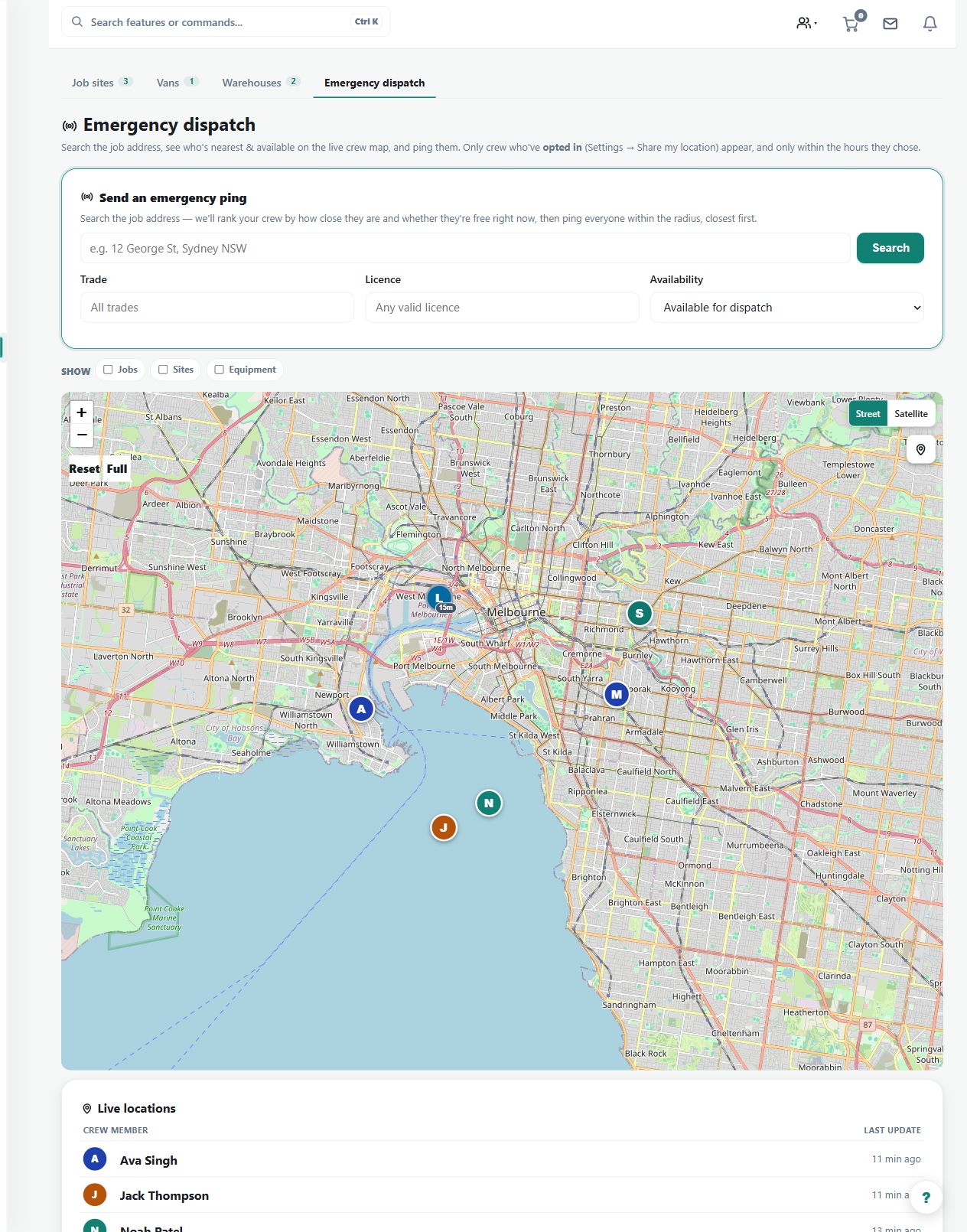Select crew marker N on map
967x1232 pixels.
point(489,803)
